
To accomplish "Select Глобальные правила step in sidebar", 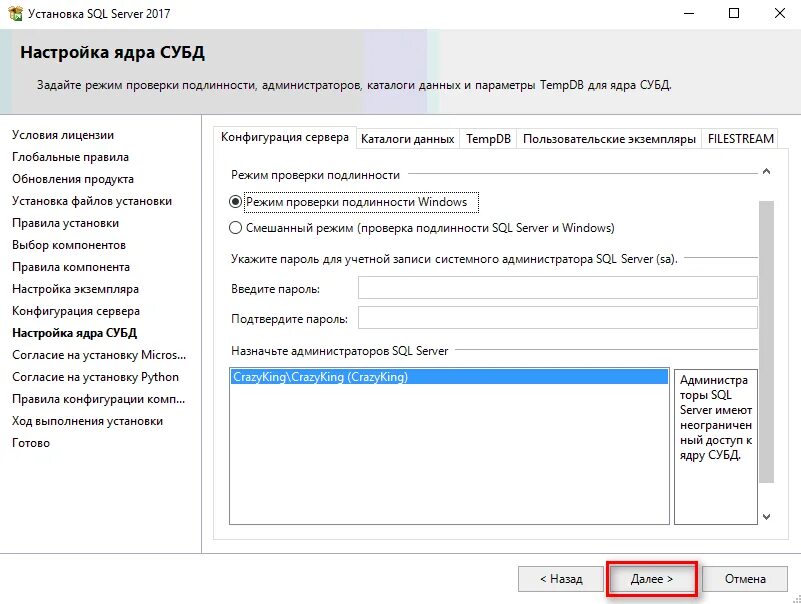I will coord(70,157).
